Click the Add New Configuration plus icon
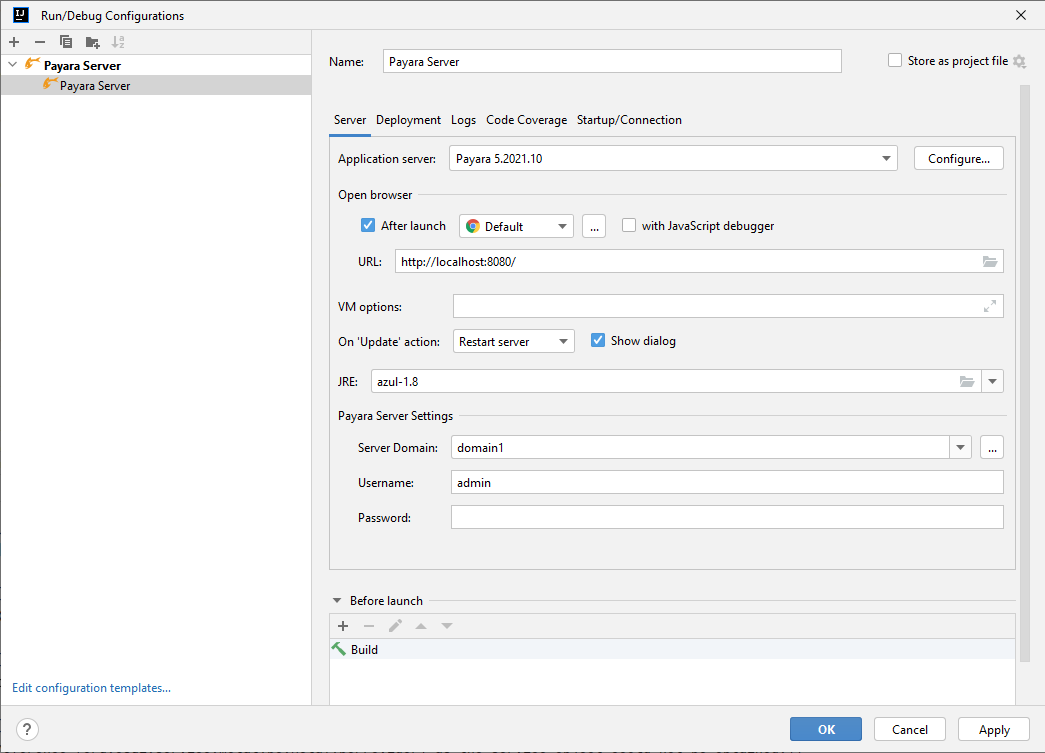This screenshot has height=753, width=1045. pos(14,42)
